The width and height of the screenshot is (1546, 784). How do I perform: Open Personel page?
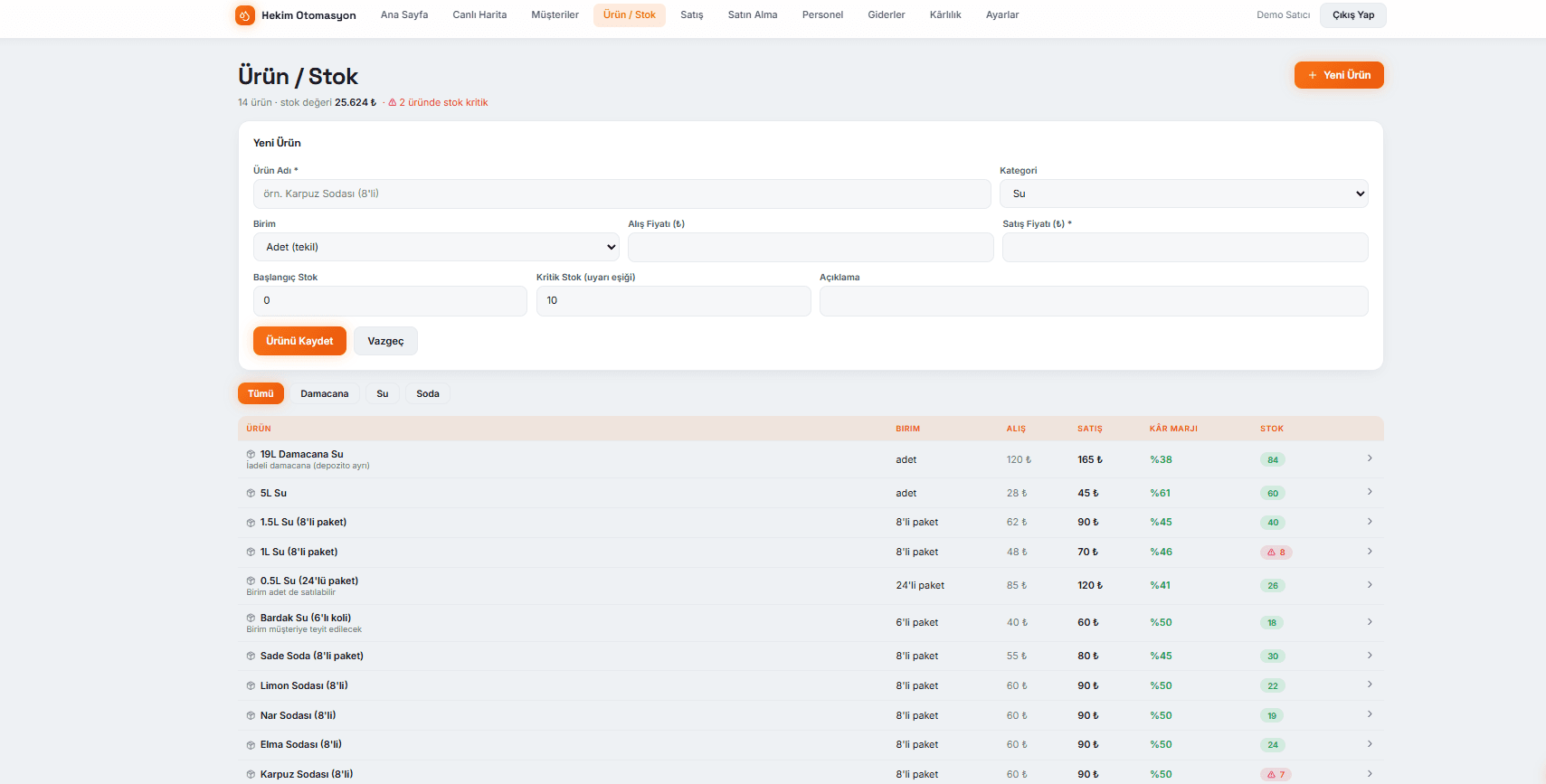click(822, 15)
